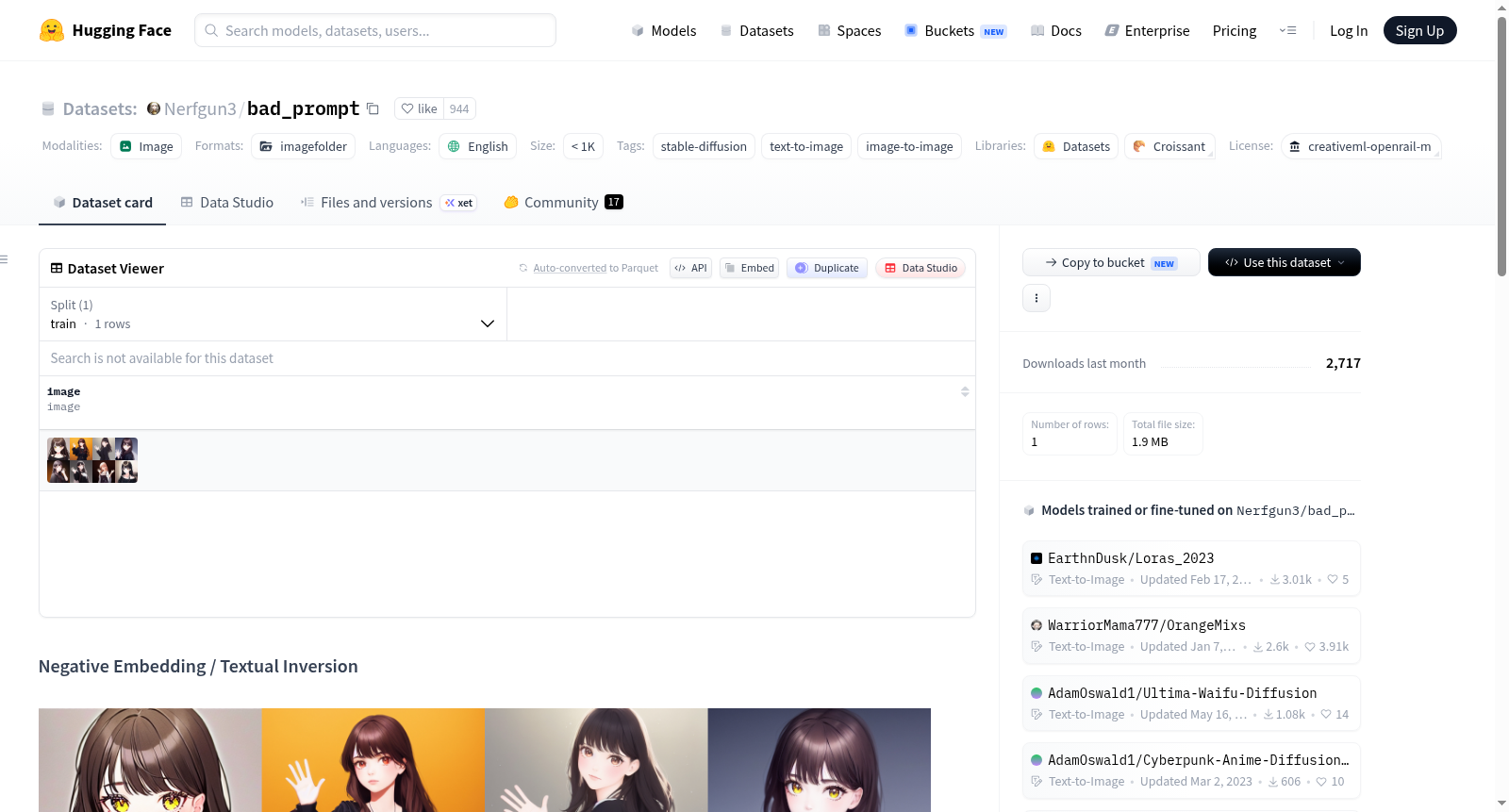This screenshot has width=1509, height=812.
Task: Open AdamOswald1/Ultima-Waifu-Diffusion model
Action: 1191,704
